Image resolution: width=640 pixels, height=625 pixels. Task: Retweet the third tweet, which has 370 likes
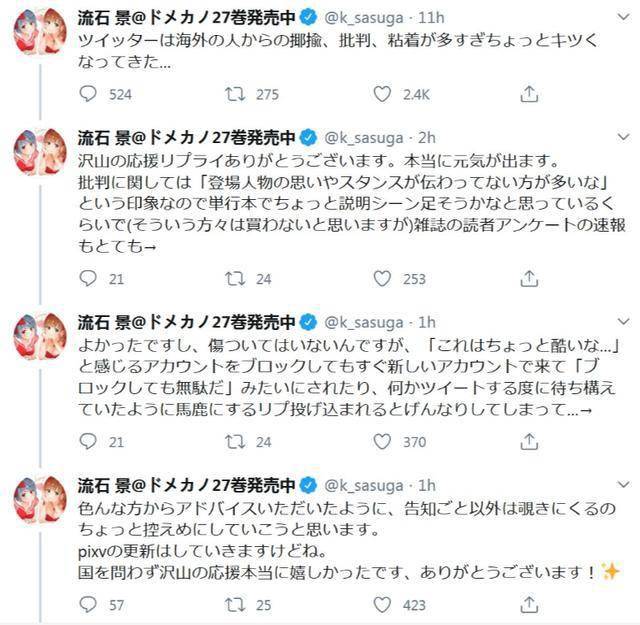[234, 442]
